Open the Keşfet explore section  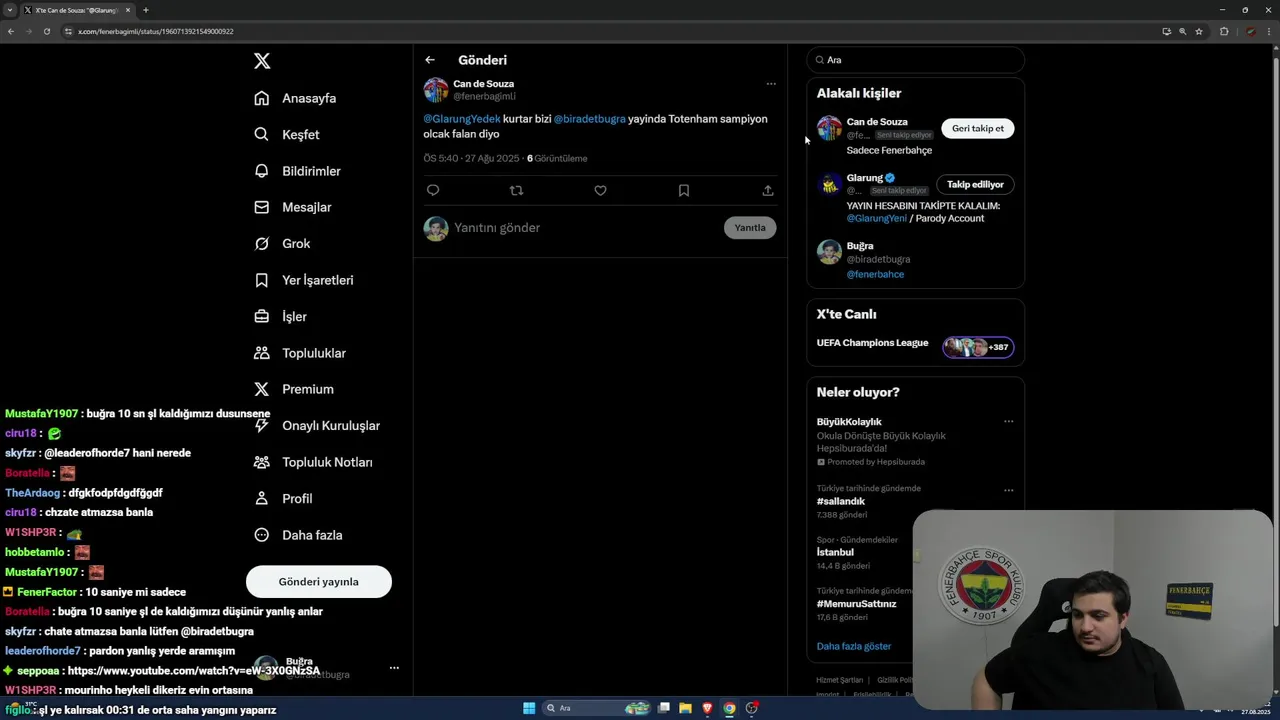point(287,134)
